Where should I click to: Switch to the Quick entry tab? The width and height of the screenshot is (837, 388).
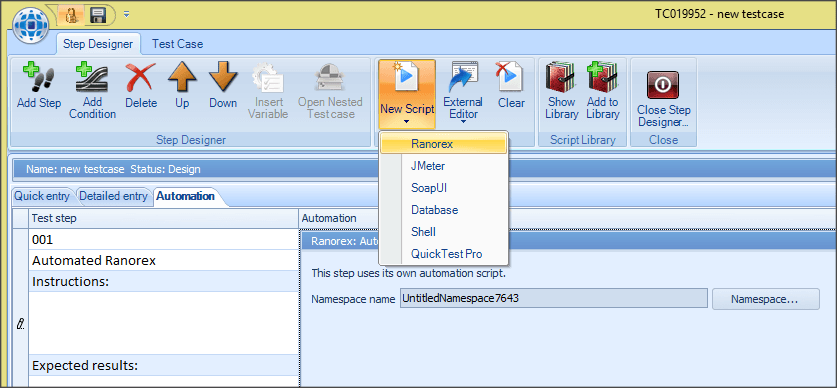(x=42, y=196)
